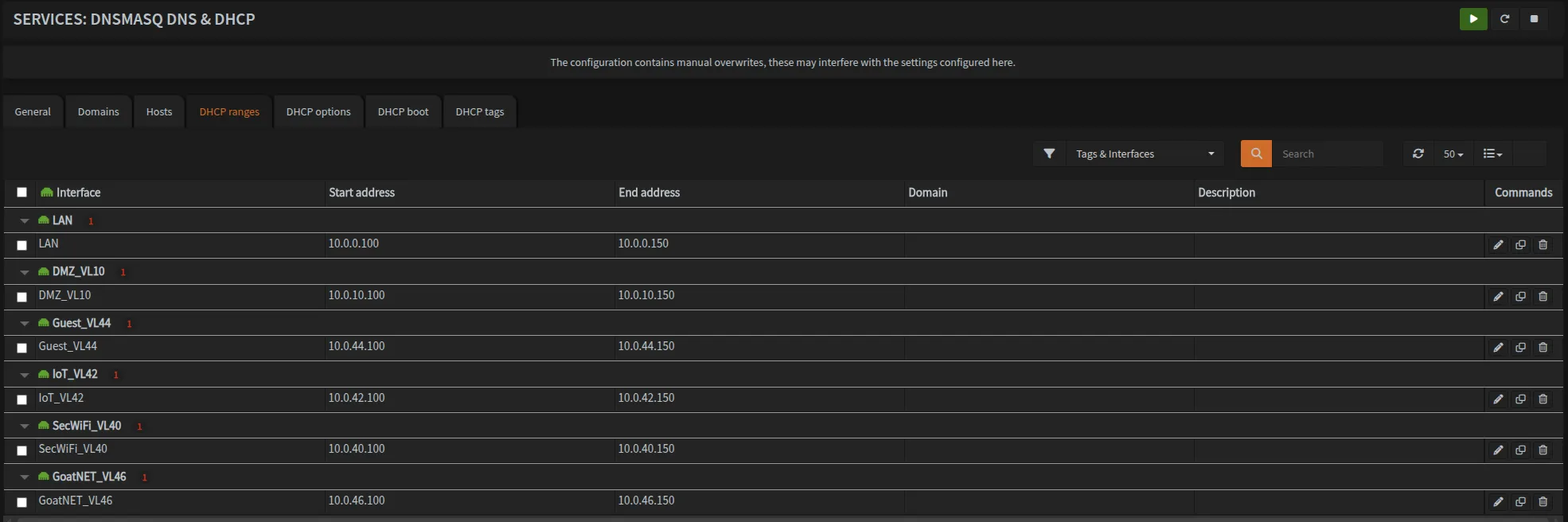Clone the IoT_VL42 range row
The width and height of the screenshot is (1568, 522).
pyautogui.click(x=1520, y=399)
